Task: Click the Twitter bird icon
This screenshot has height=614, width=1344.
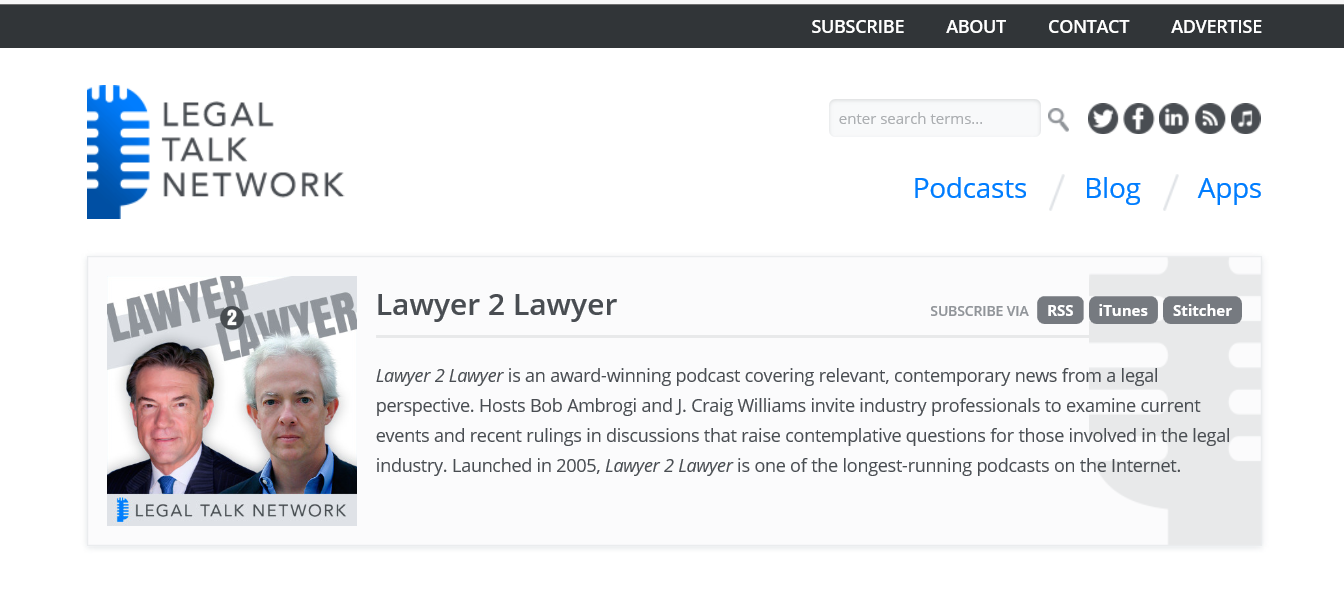Action: point(1102,119)
